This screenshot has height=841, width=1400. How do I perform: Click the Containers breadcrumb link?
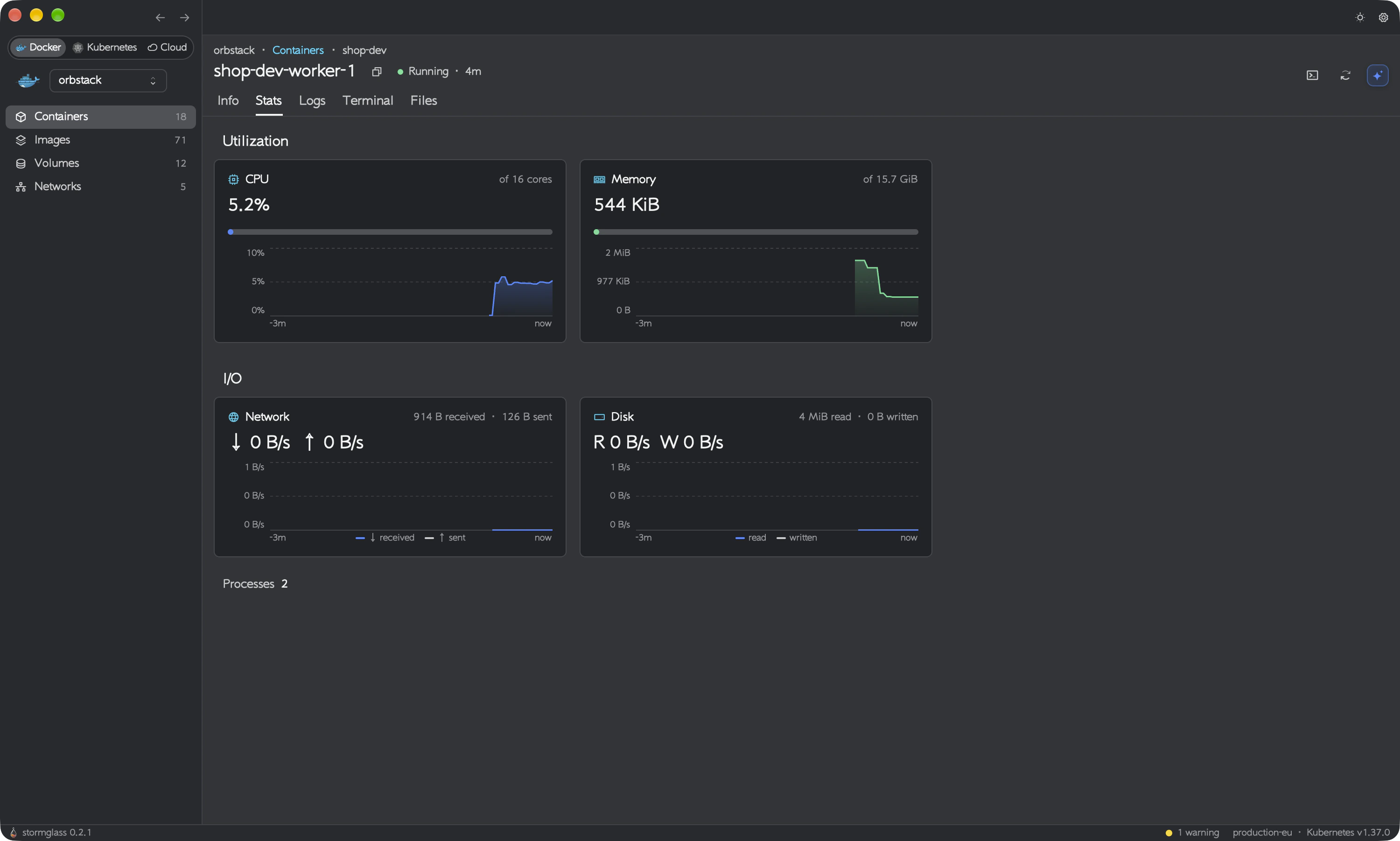point(298,50)
